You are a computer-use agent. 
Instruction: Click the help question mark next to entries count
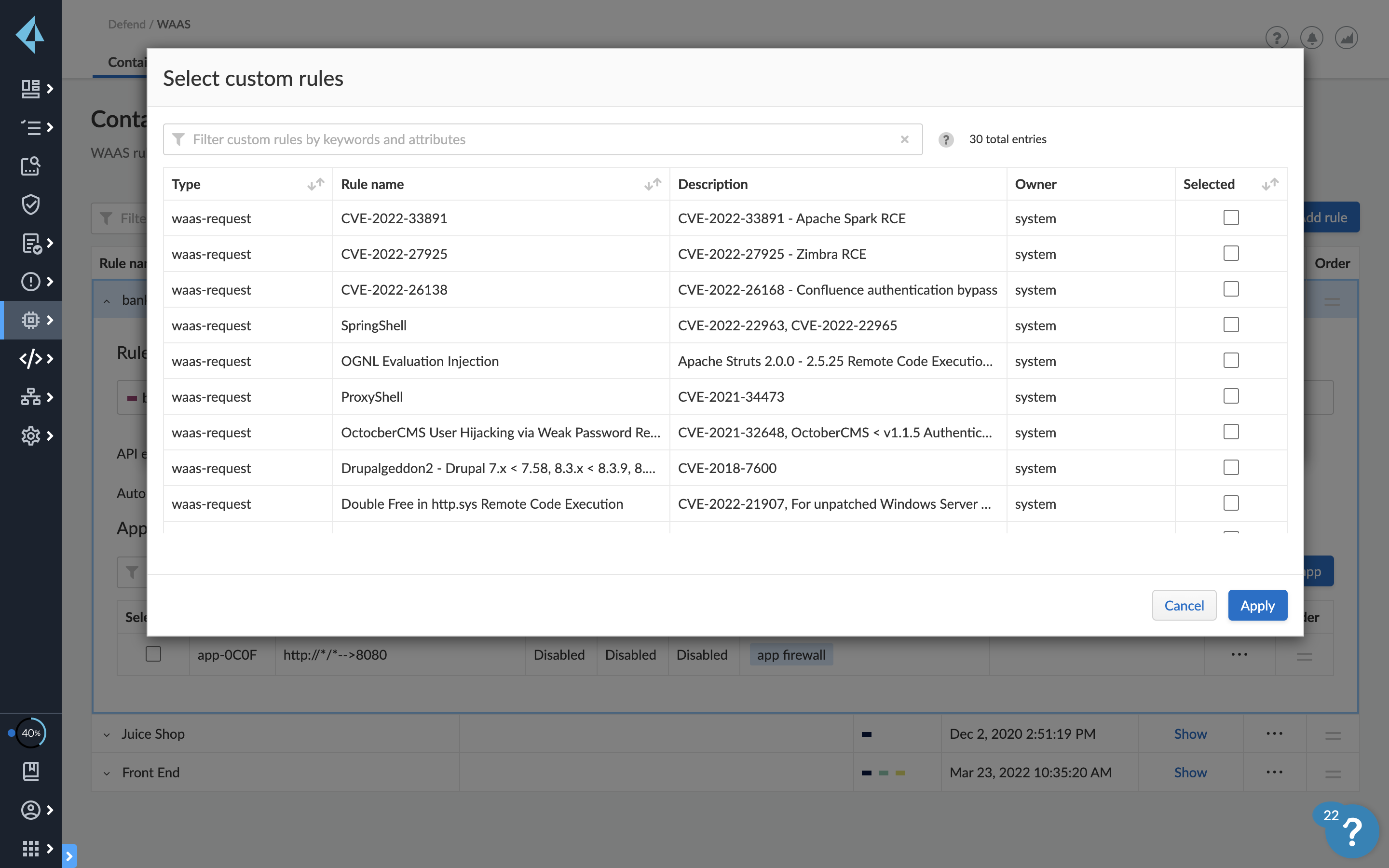pos(946,139)
